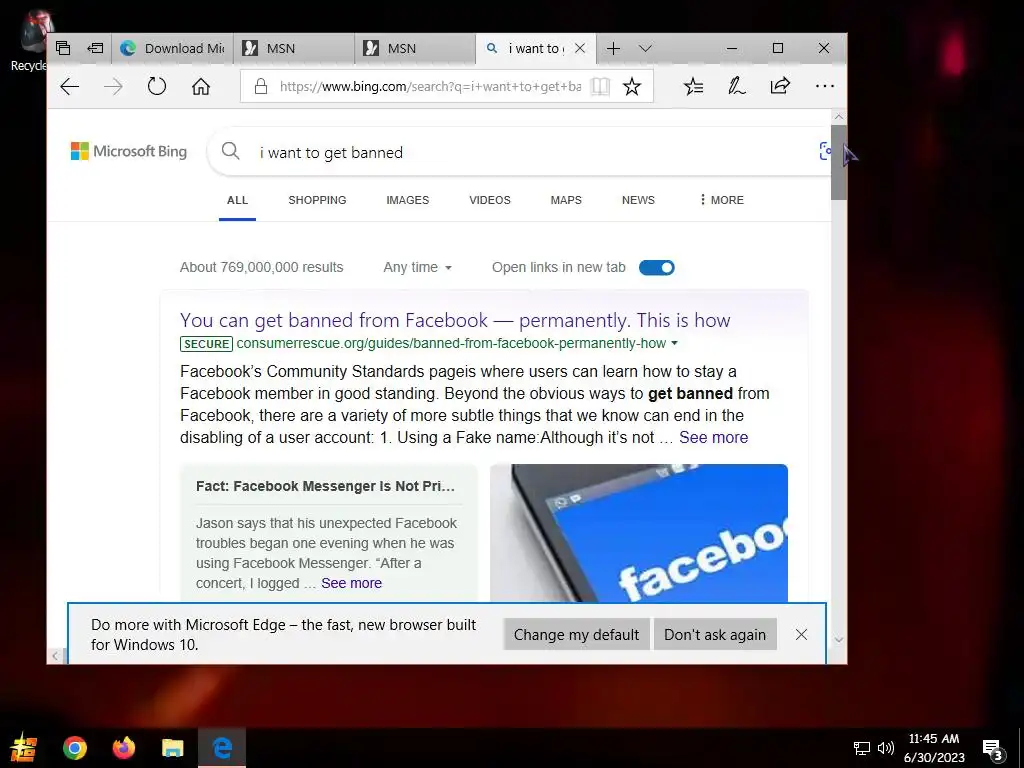1024x768 pixels.
Task: Select the SHOPPING results tab
Action: pyautogui.click(x=317, y=200)
